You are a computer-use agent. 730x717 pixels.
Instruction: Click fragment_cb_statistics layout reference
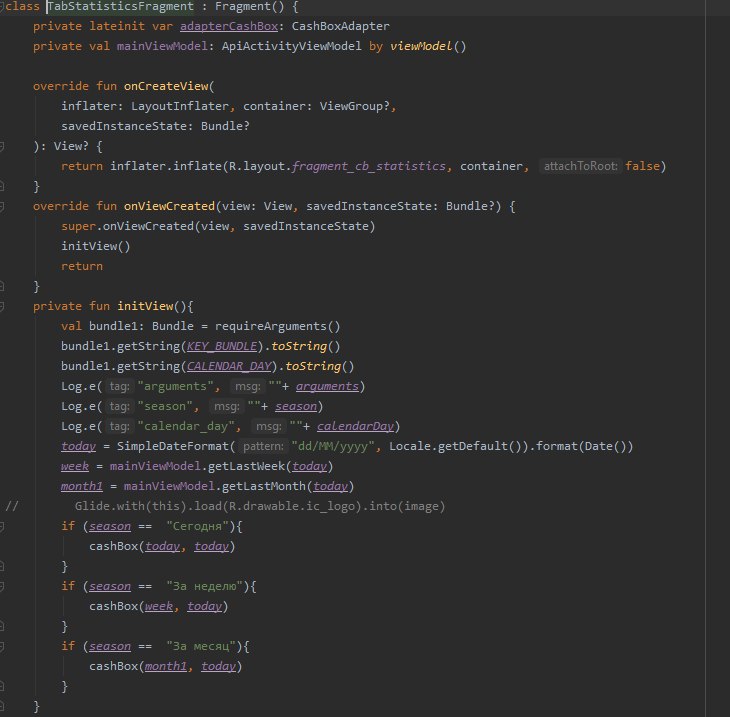click(368, 166)
